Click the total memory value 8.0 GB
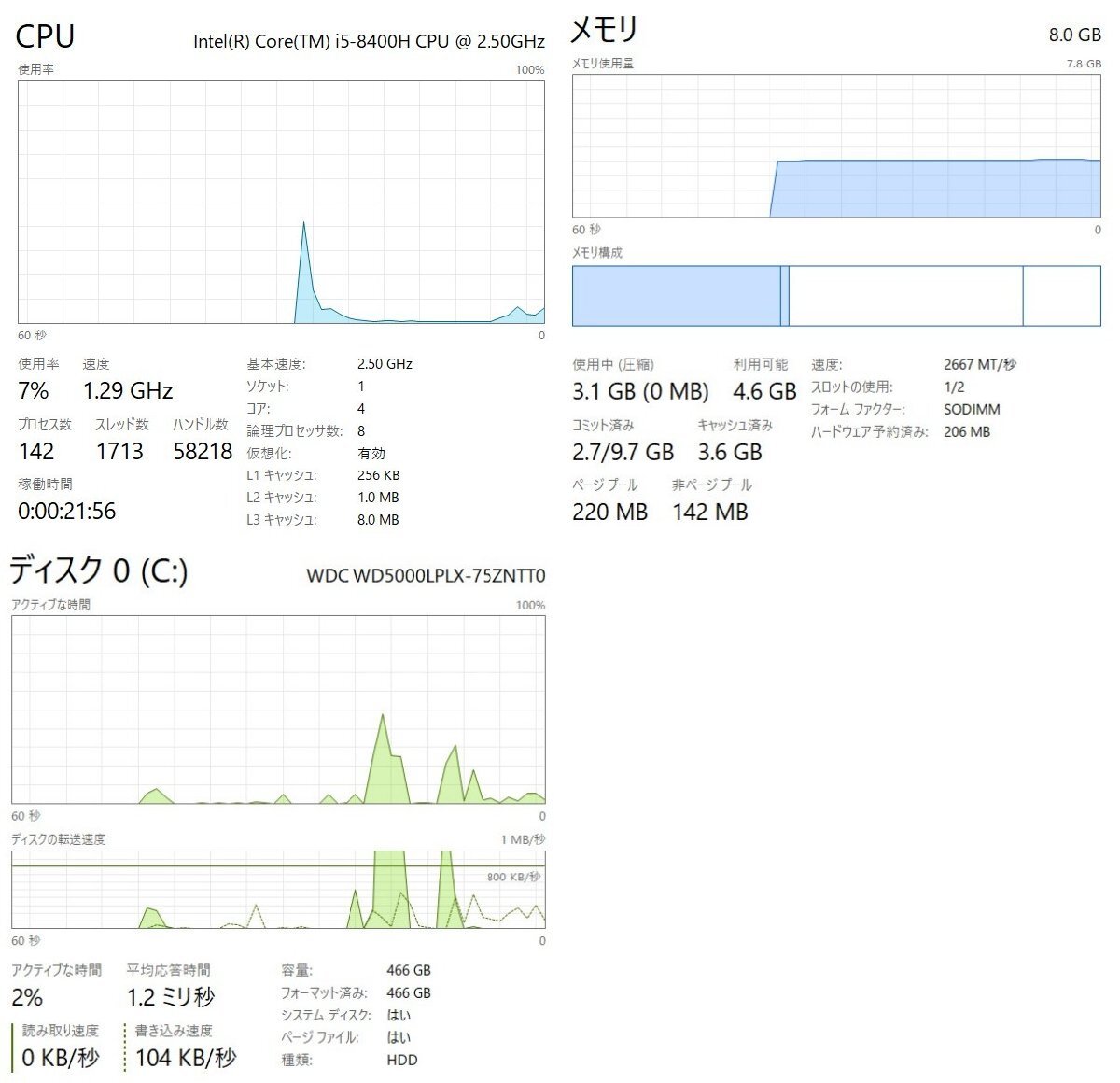This screenshot has height=1083, width=1120. (1075, 35)
